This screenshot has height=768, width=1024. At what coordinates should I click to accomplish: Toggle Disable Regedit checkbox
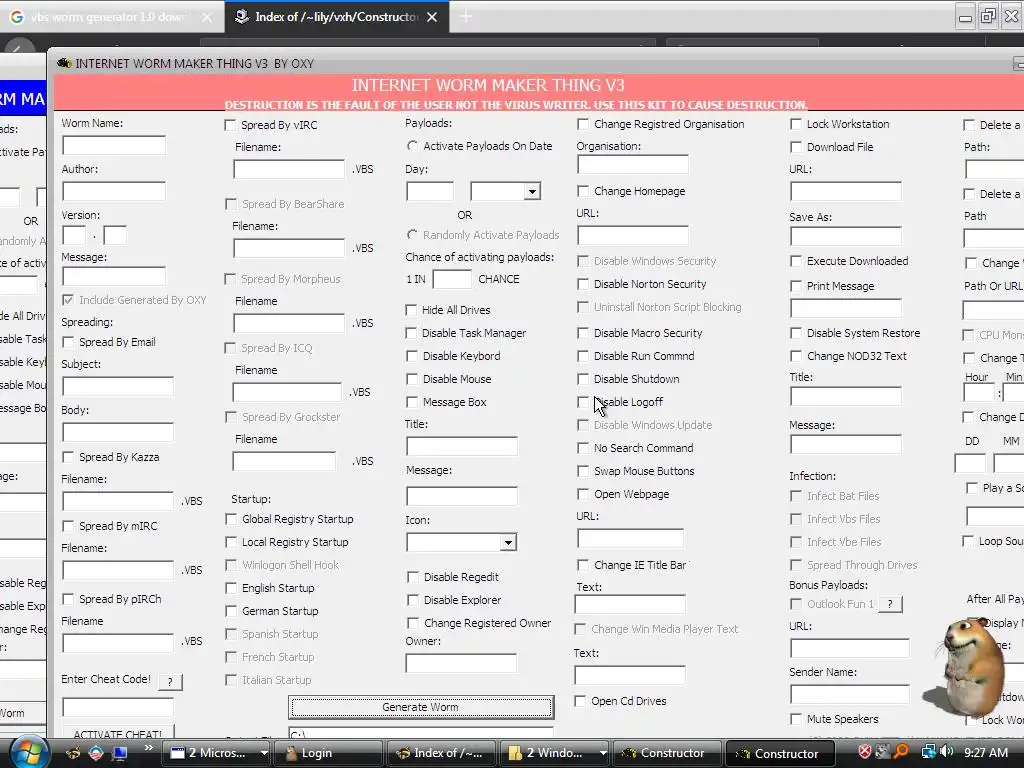point(413,577)
